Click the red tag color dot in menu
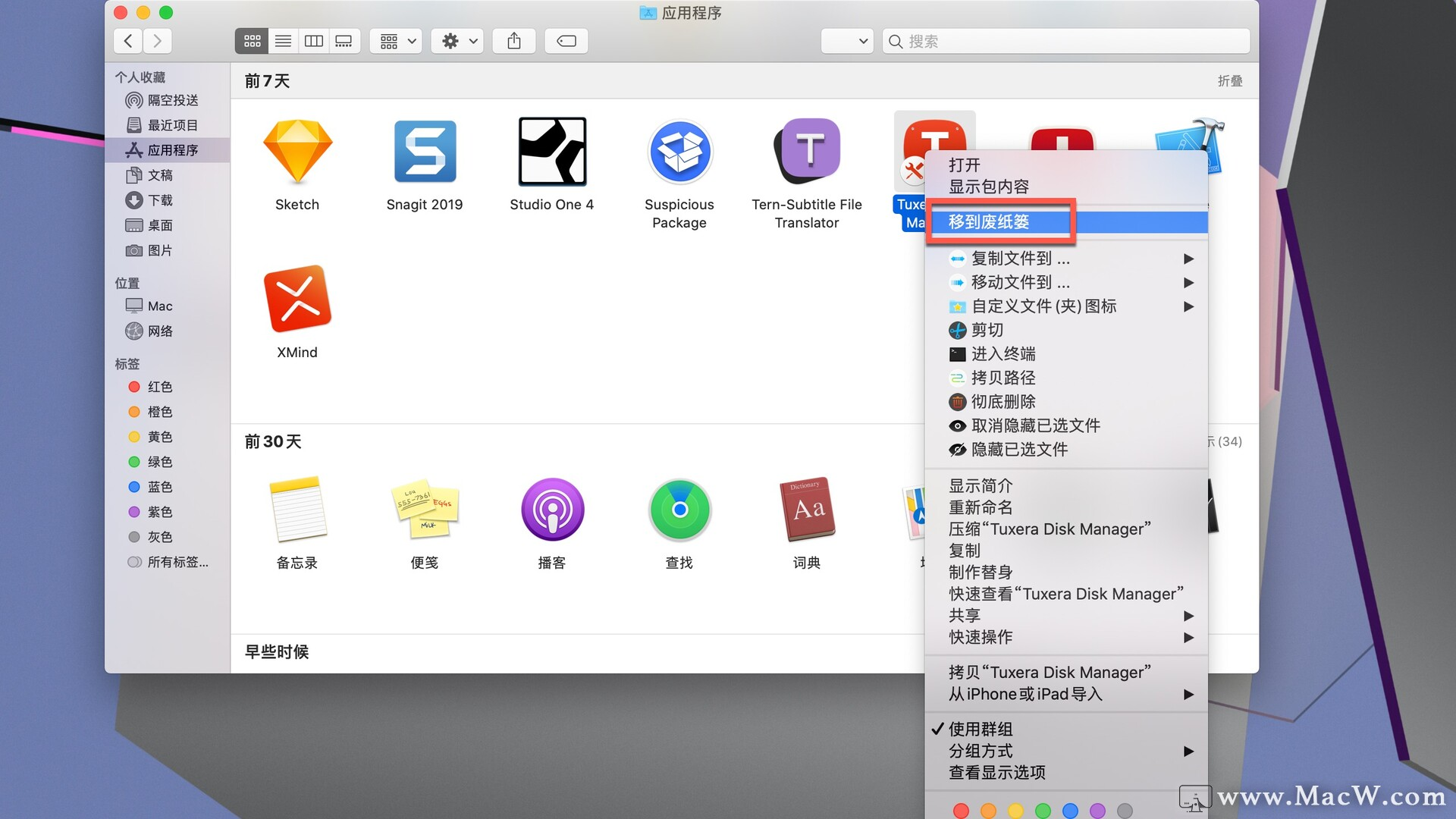Image resolution: width=1456 pixels, height=819 pixels. [961, 811]
